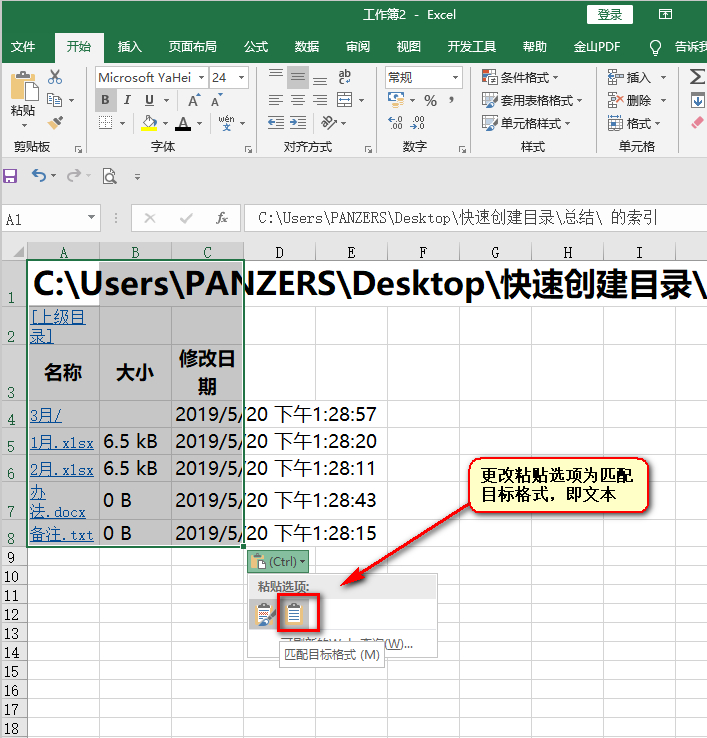Apply comma style number format
The height and width of the screenshot is (738, 707).
pos(451,100)
